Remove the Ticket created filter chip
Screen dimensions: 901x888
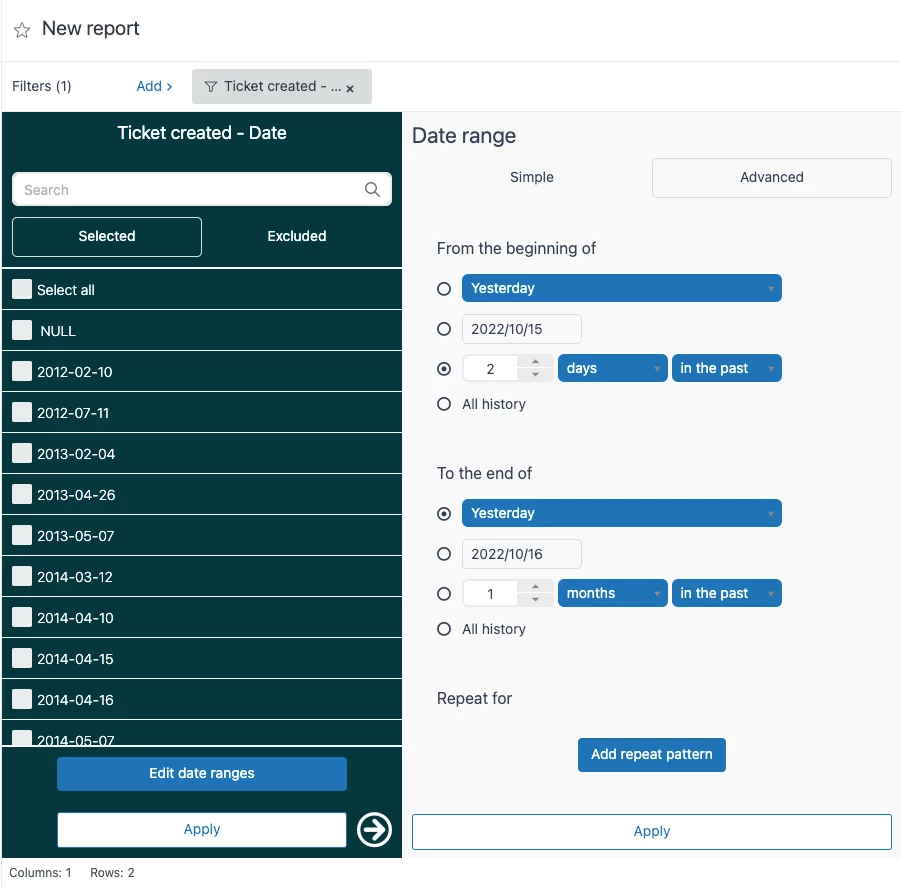(x=350, y=89)
